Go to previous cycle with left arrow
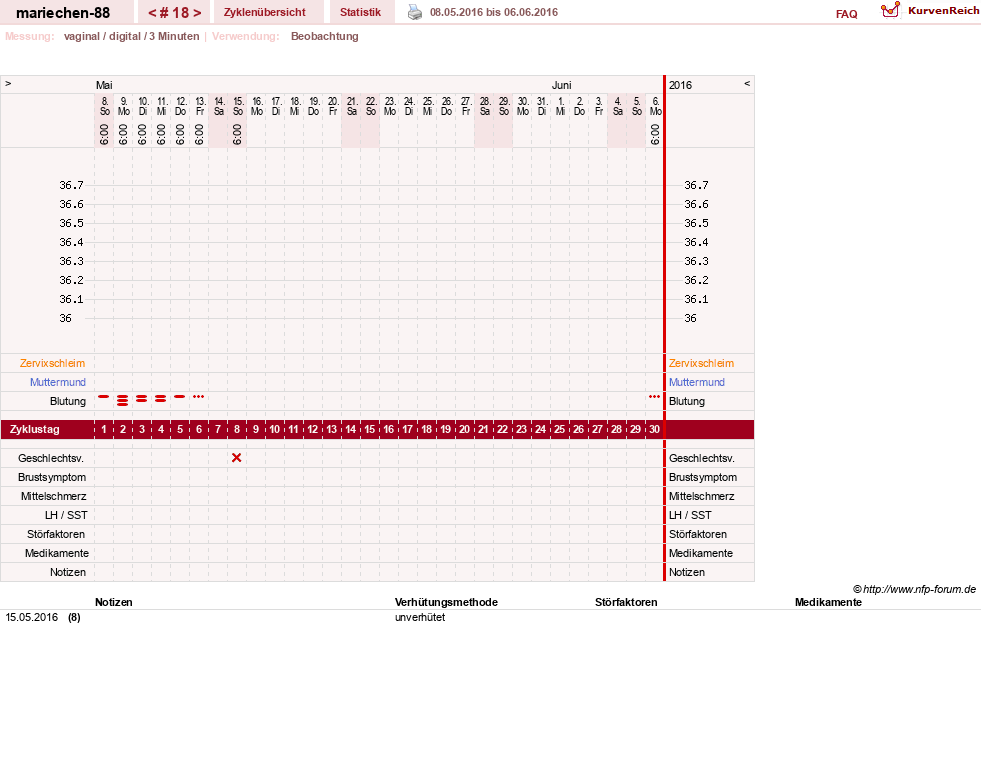The width and height of the screenshot is (981, 781). (152, 13)
